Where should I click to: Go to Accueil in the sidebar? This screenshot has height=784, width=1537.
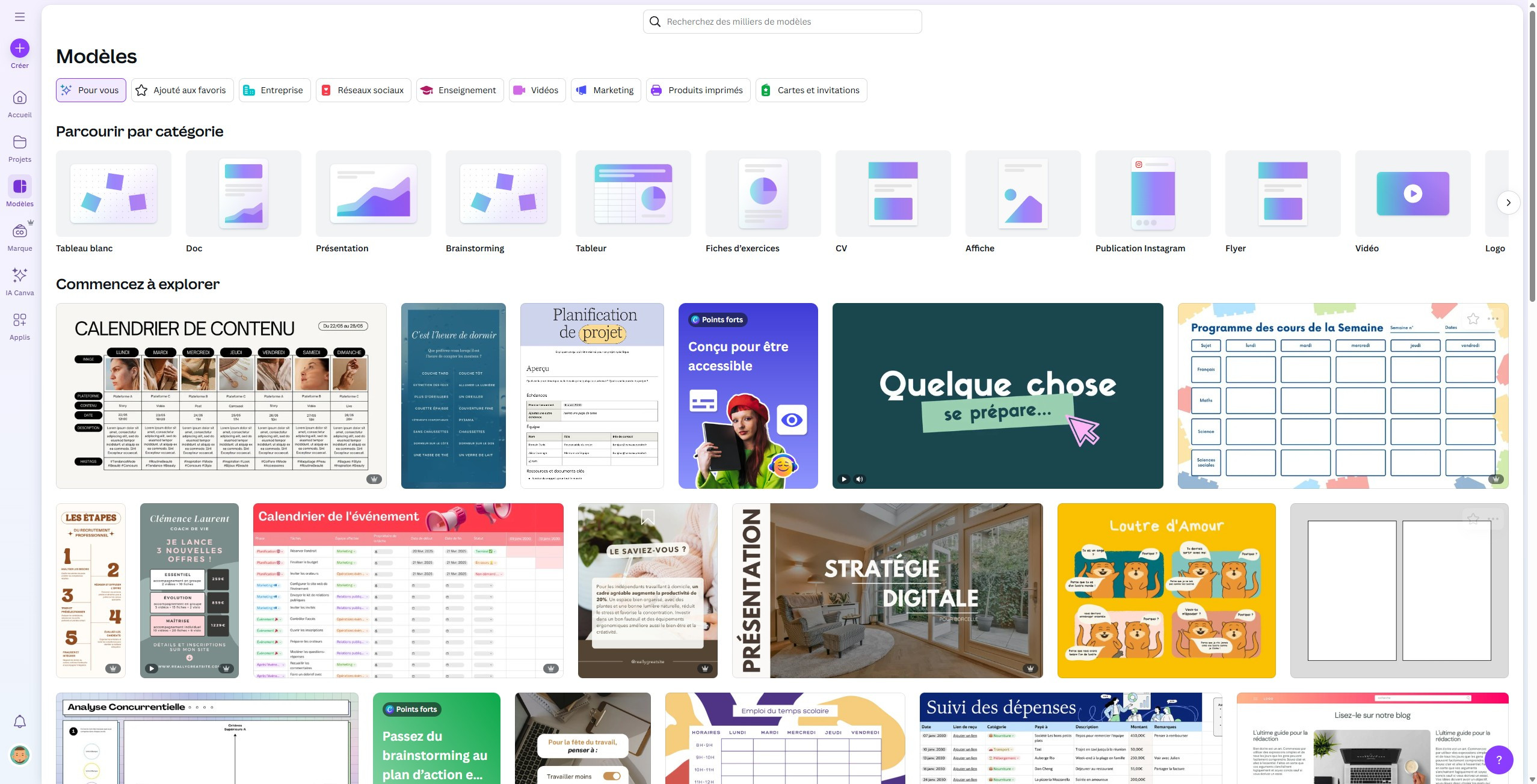tap(20, 103)
